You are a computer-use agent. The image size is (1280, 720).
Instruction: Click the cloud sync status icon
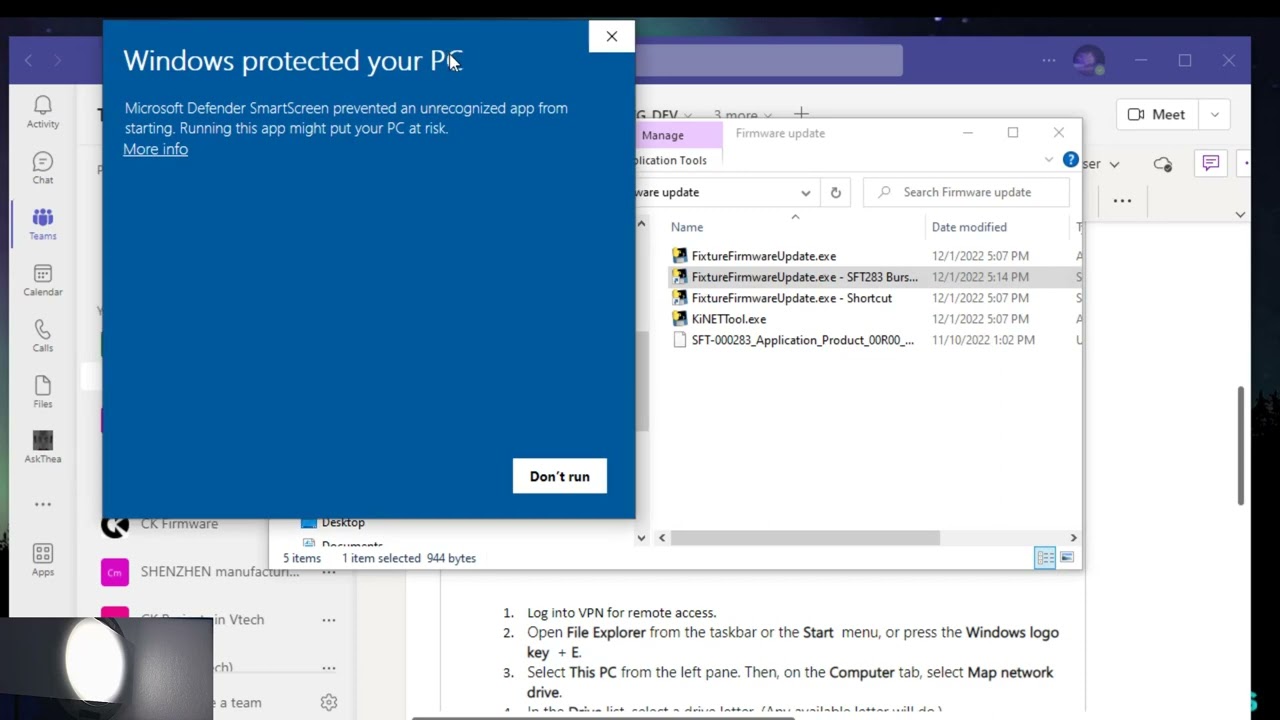(x=1162, y=163)
